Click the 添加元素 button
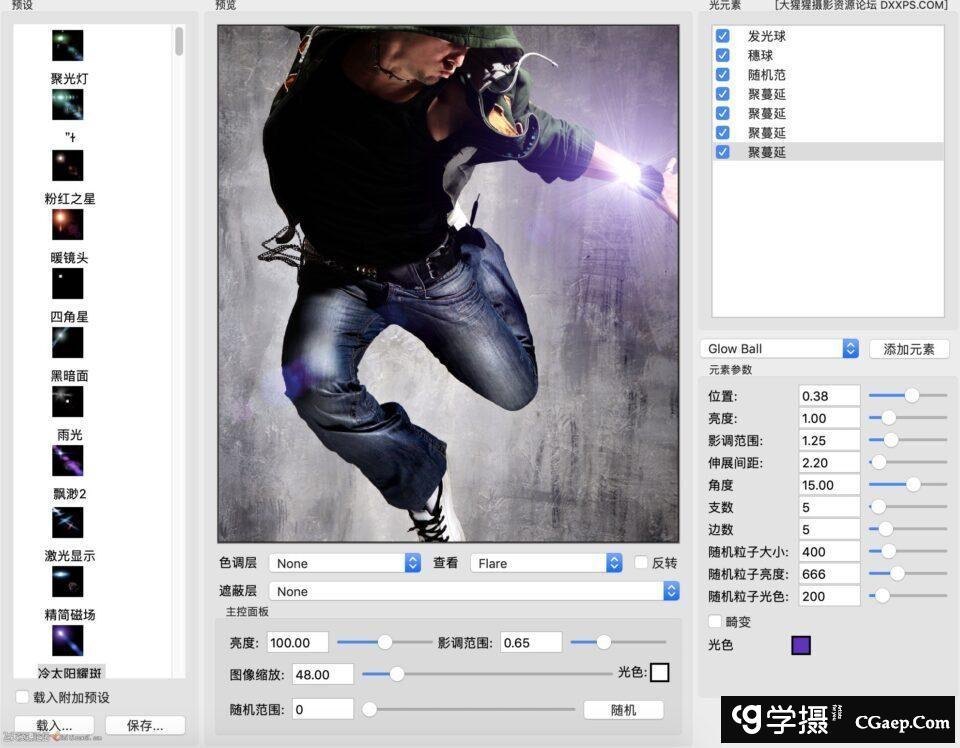 tap(909, 349)
